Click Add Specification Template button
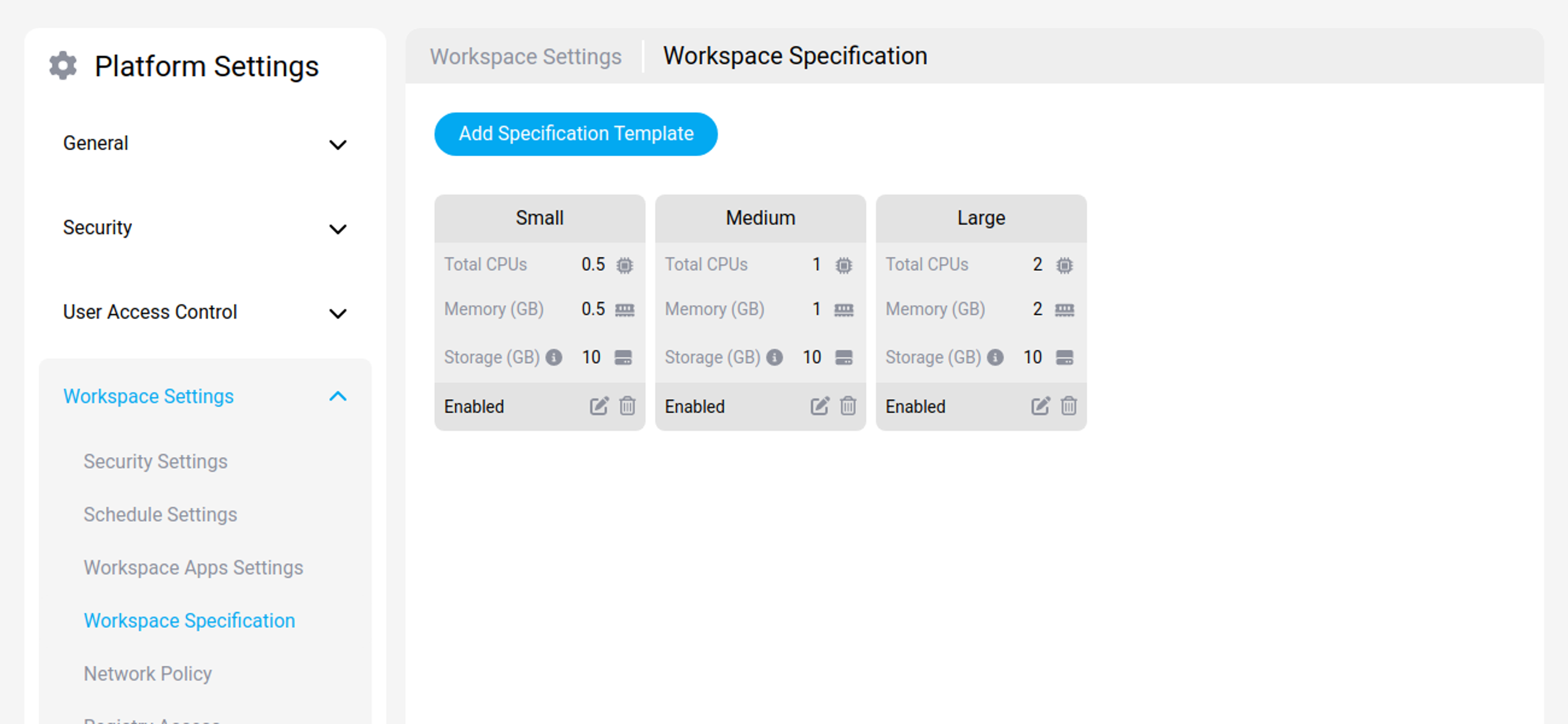This screenshot has height=724, width=1568. click(x=575, y=134)
